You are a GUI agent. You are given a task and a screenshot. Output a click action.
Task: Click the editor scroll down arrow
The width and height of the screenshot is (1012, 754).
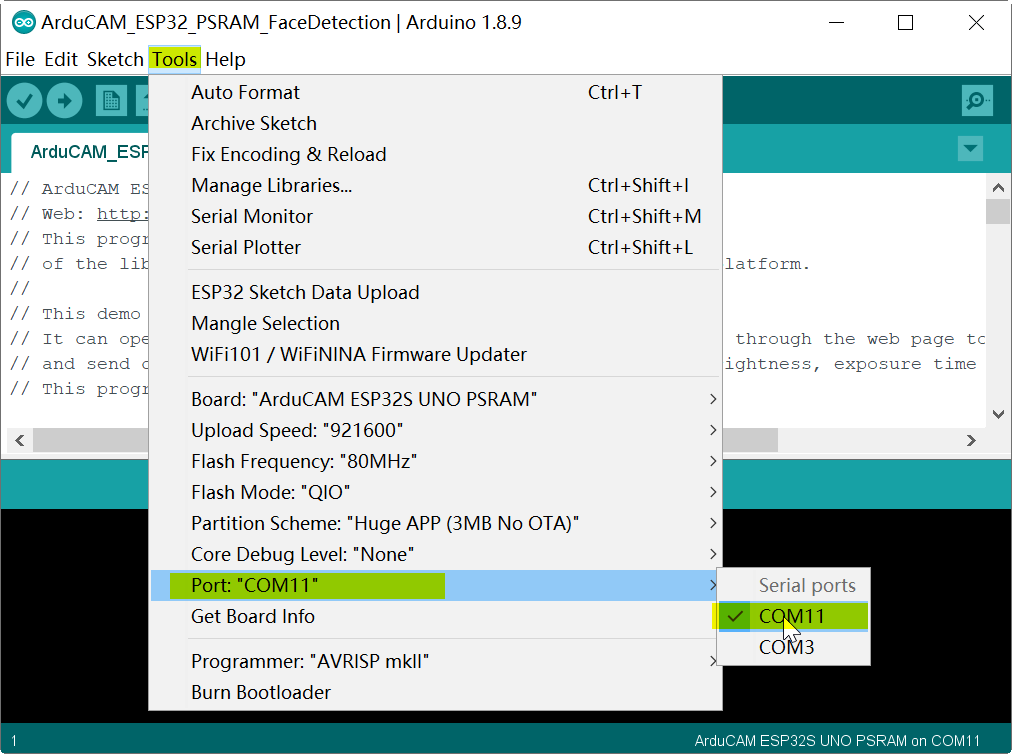[x=998, y=414]
